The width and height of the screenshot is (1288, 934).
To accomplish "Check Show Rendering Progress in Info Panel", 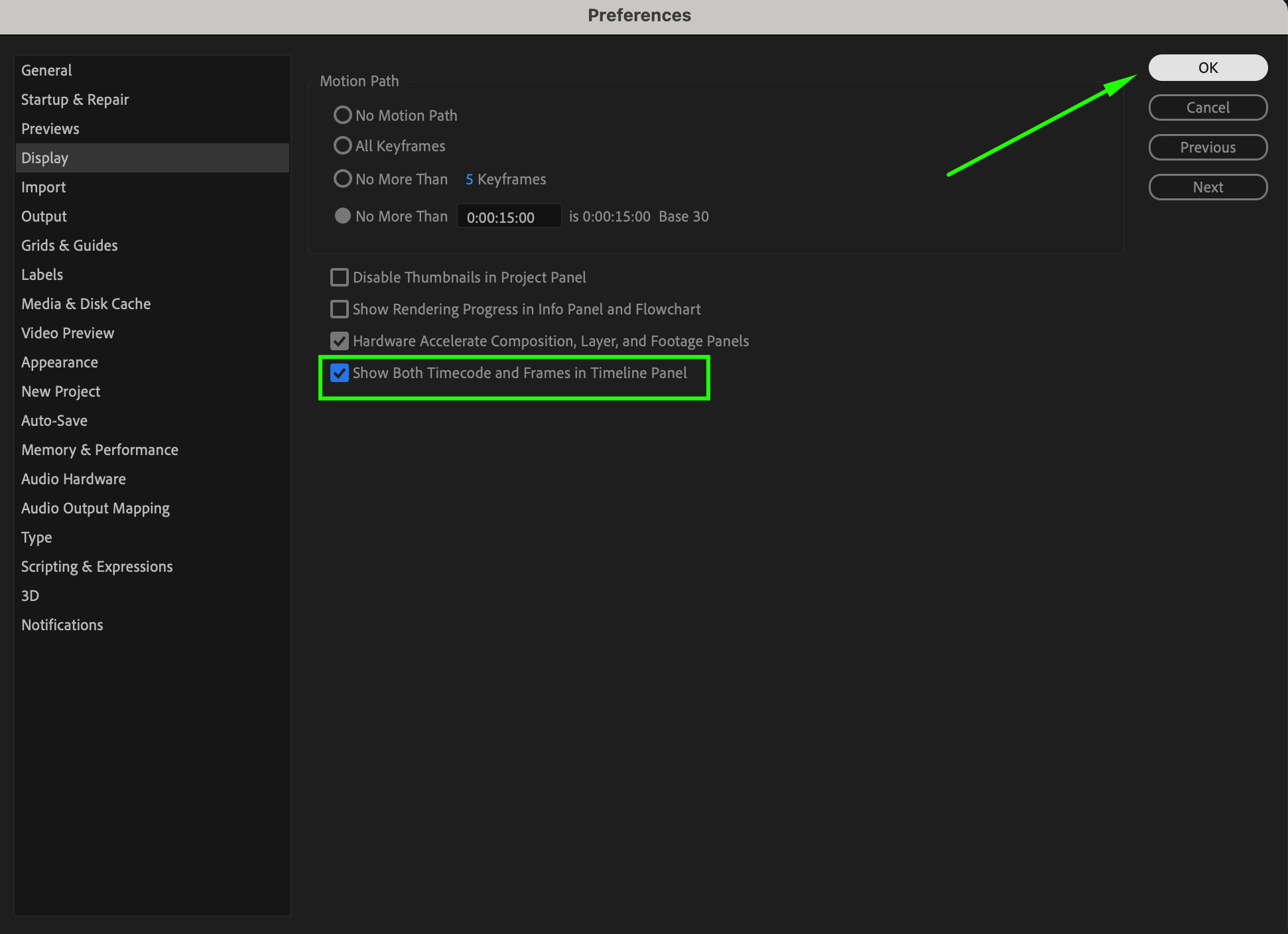I will [340, 309].
